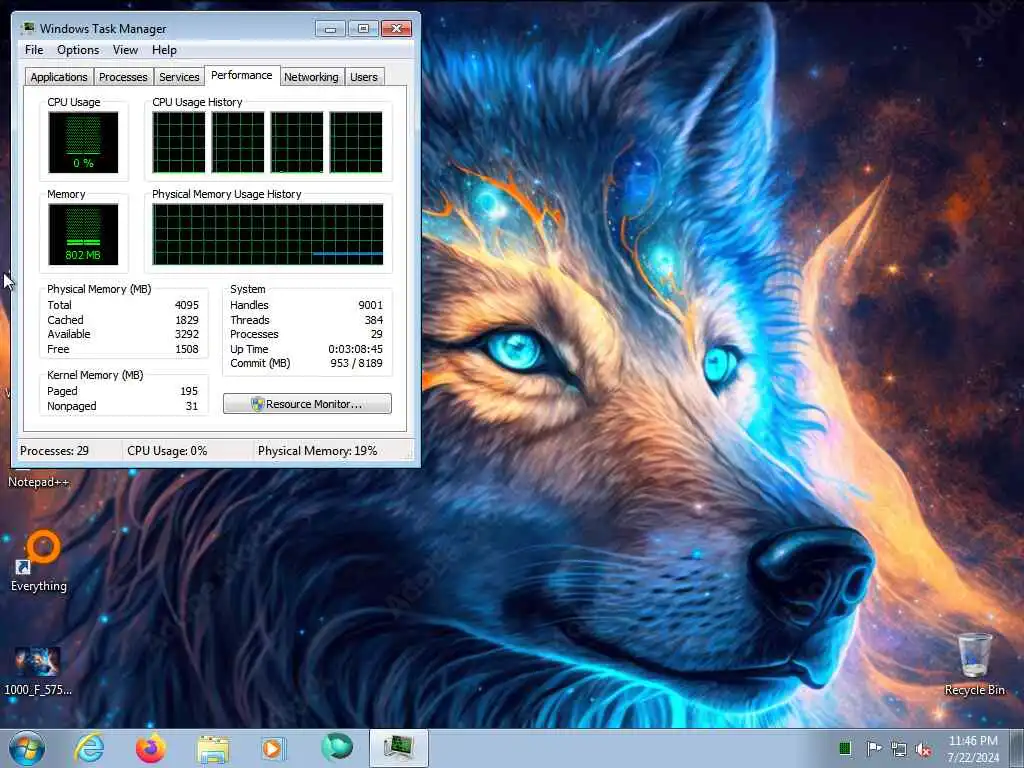The image size is (1024, 768).
Task: Click the CPU Usage 0 % gauge
Action: pos(83,142)
